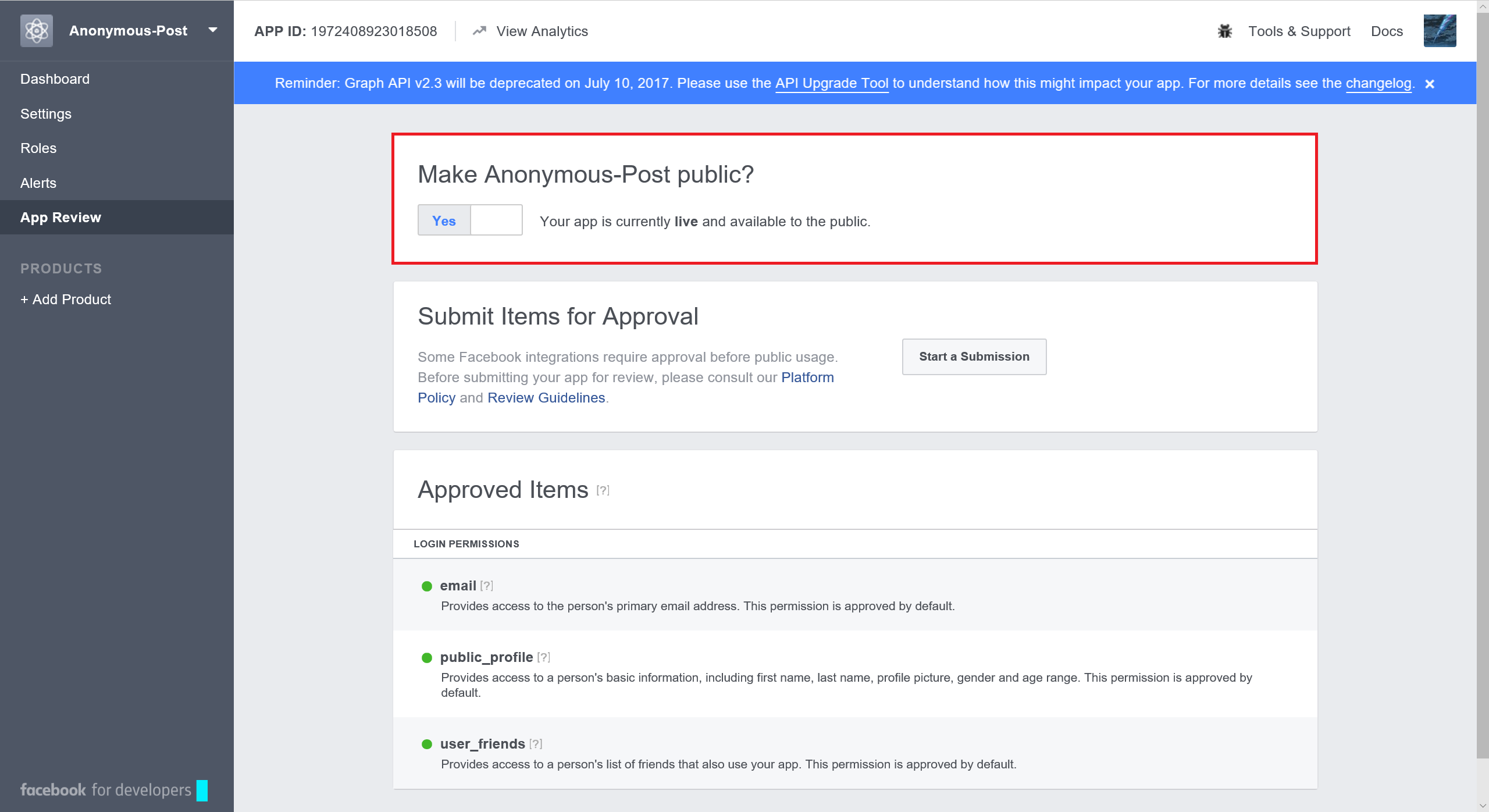Open the Roles sidebar section

click(38, 148)
